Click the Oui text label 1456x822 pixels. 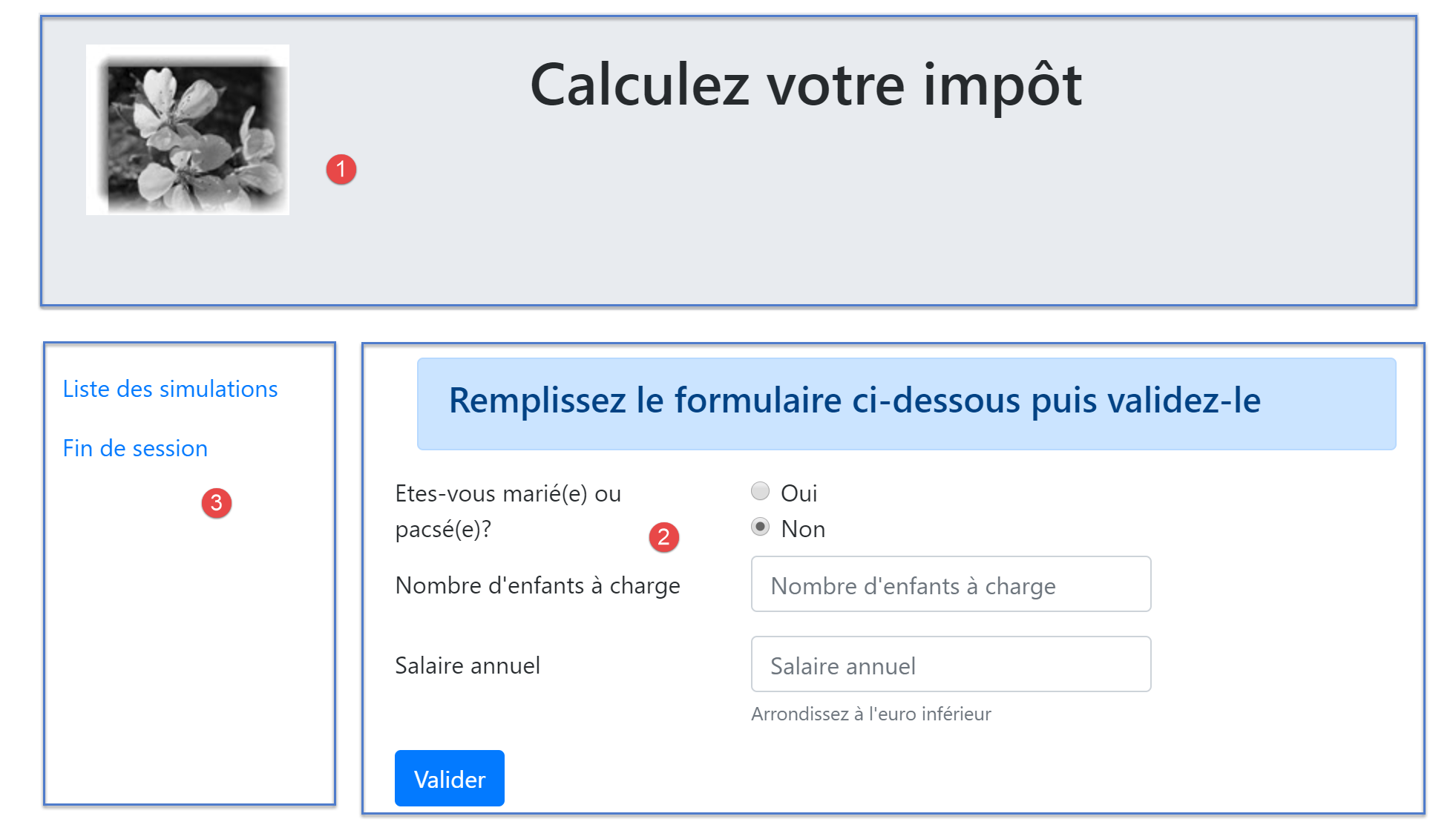coord(798,493)
